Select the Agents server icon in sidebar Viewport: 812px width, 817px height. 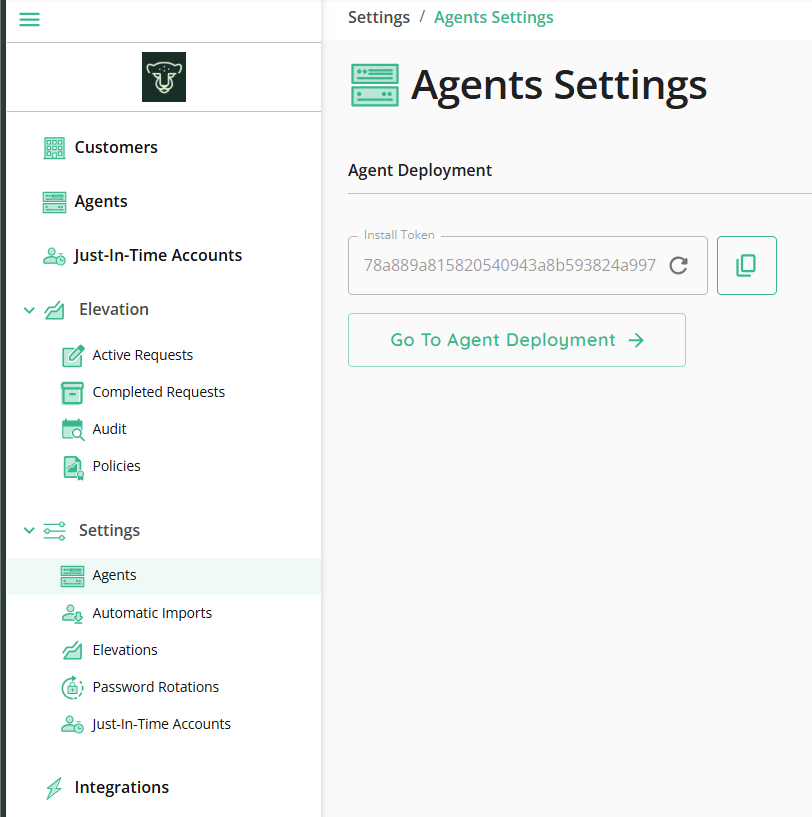[x=52, y=201]
